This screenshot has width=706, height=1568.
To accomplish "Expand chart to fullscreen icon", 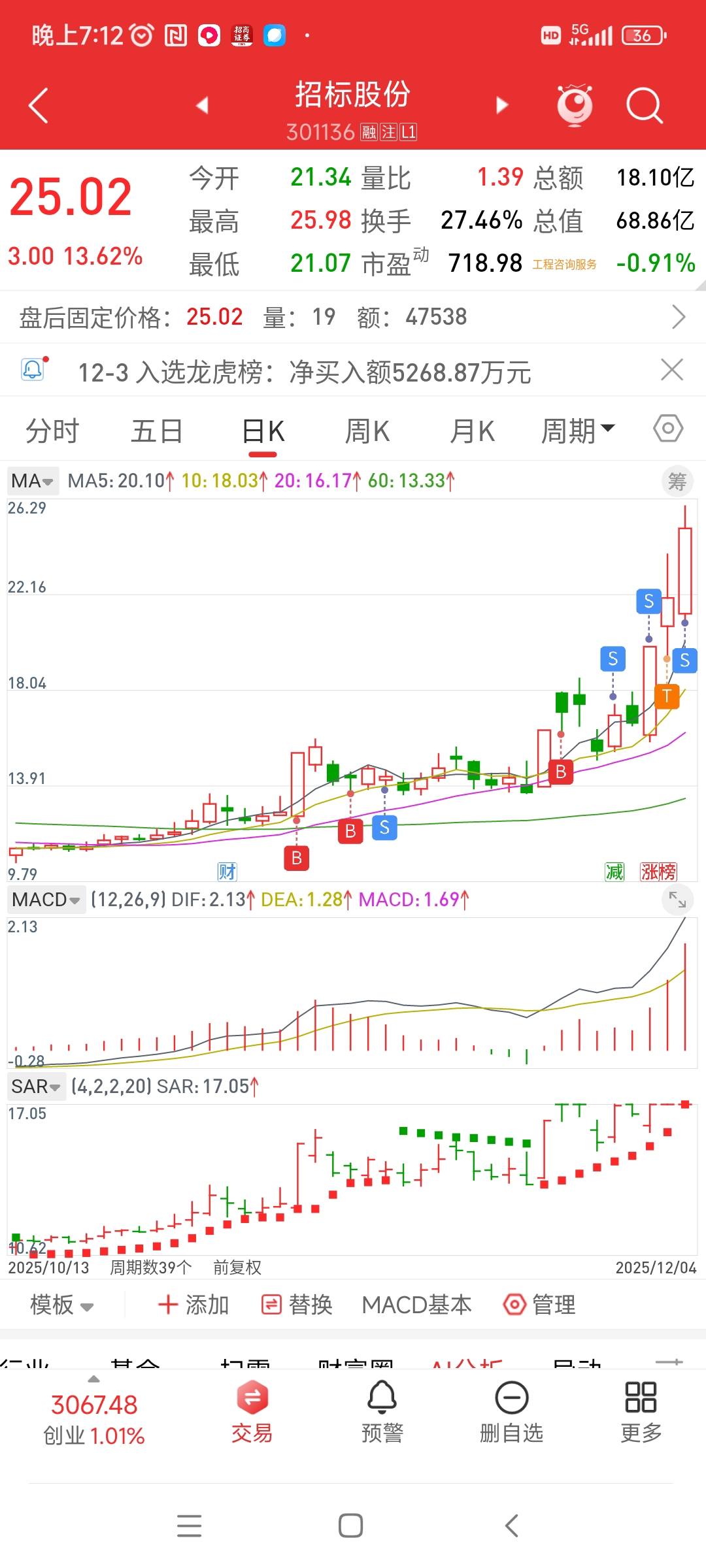I will (x=677, y=900).
